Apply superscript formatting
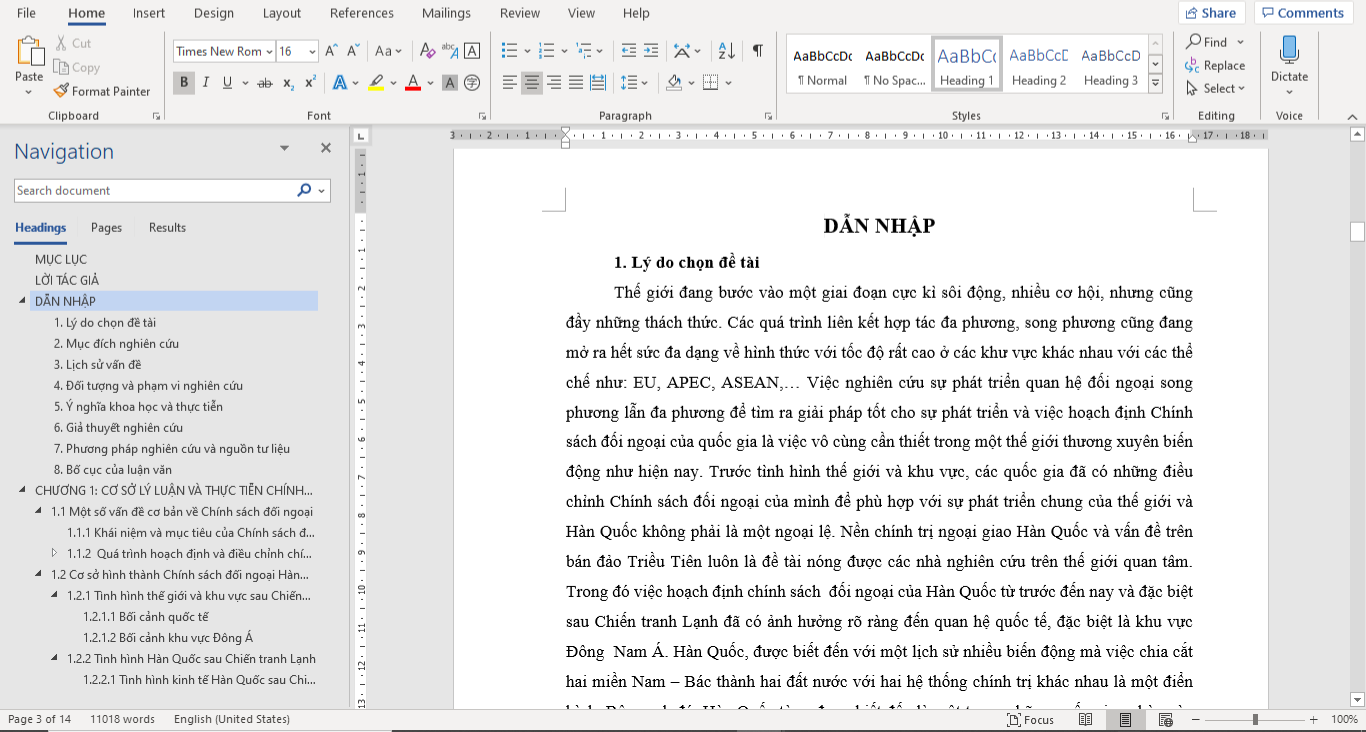Image resolution: width=1366 pixels, height=732 pixels. (311, 83)
